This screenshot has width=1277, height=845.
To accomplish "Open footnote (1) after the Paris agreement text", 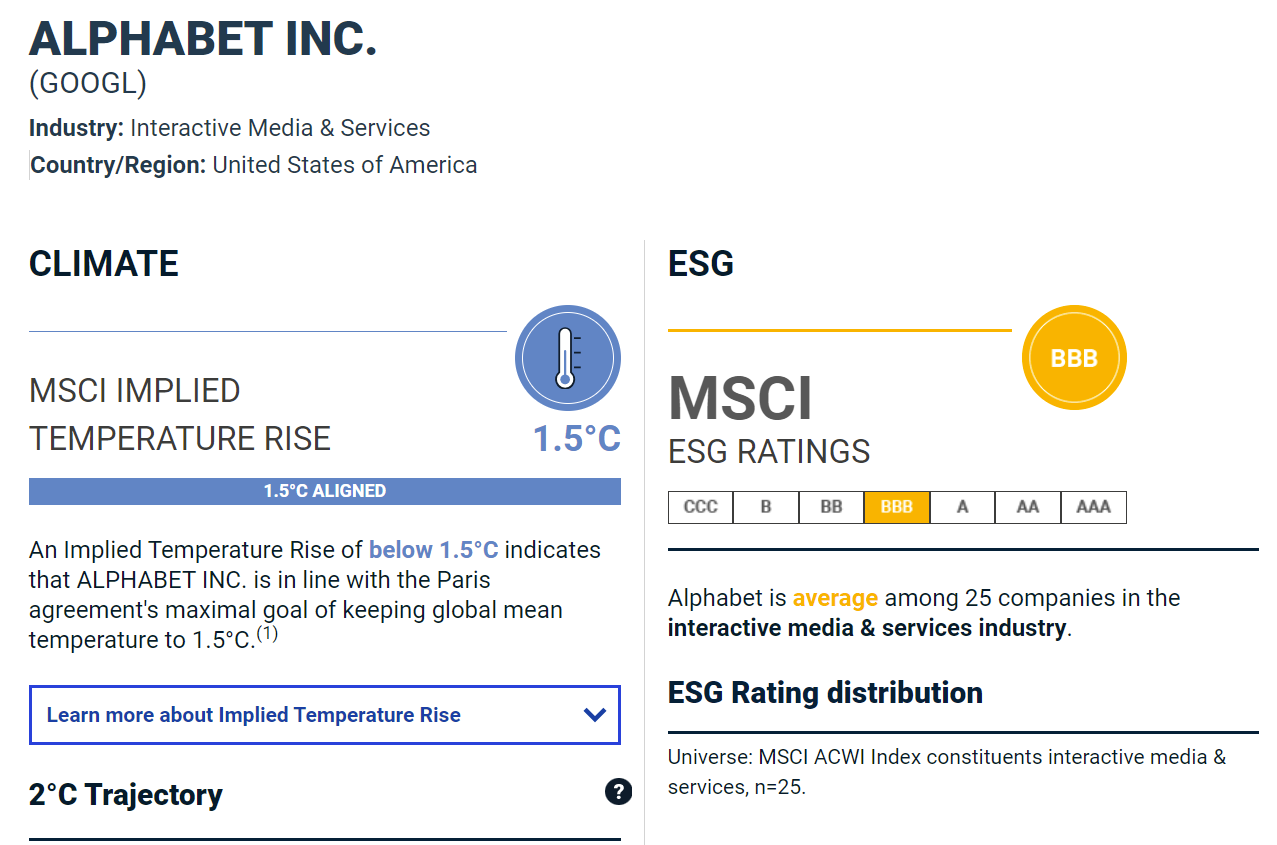I will pos(267,634).
